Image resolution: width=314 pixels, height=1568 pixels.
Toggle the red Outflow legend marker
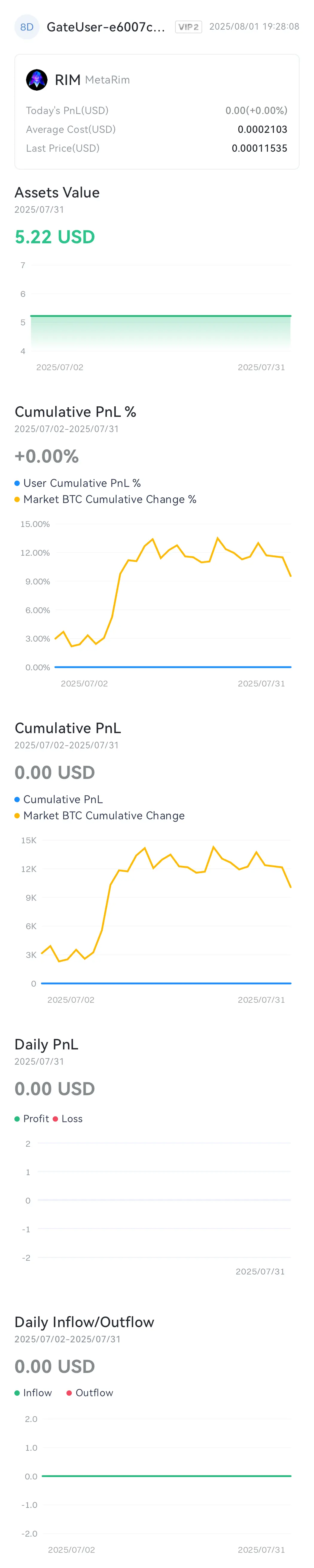(x=69, y=1393)
